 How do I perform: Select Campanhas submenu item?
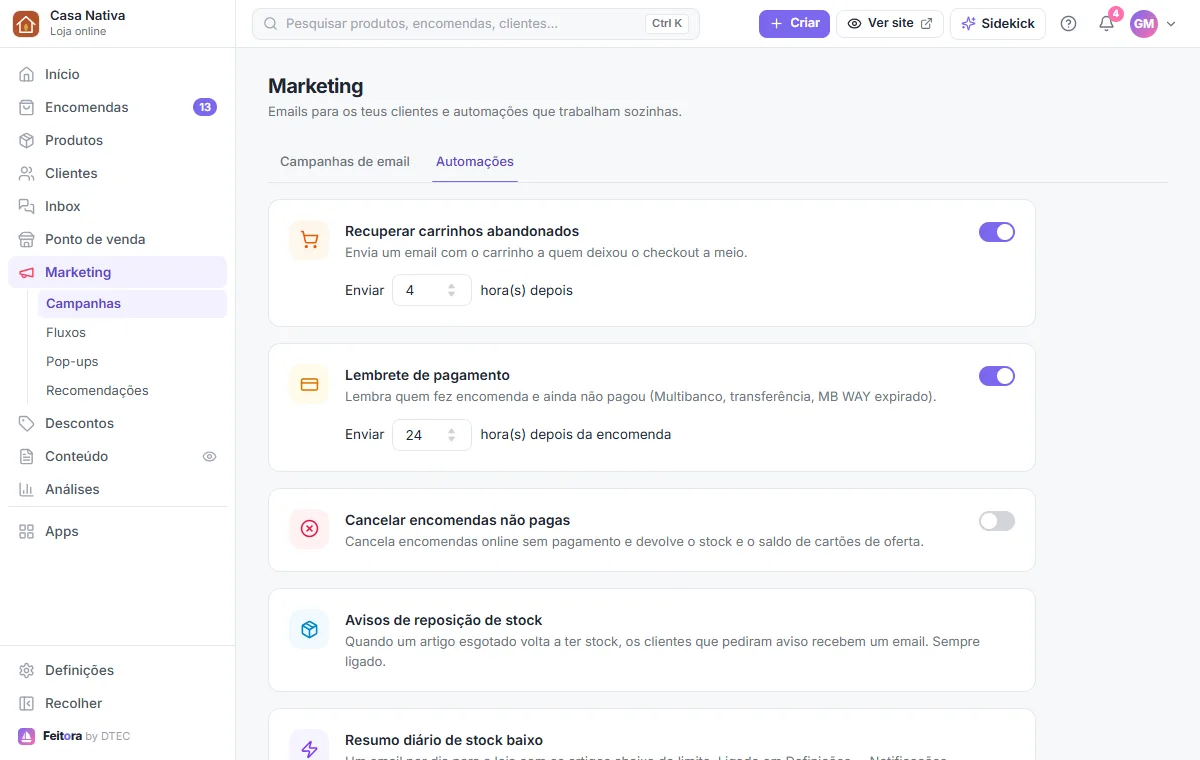pyautogui.click(x=132, y=303)
